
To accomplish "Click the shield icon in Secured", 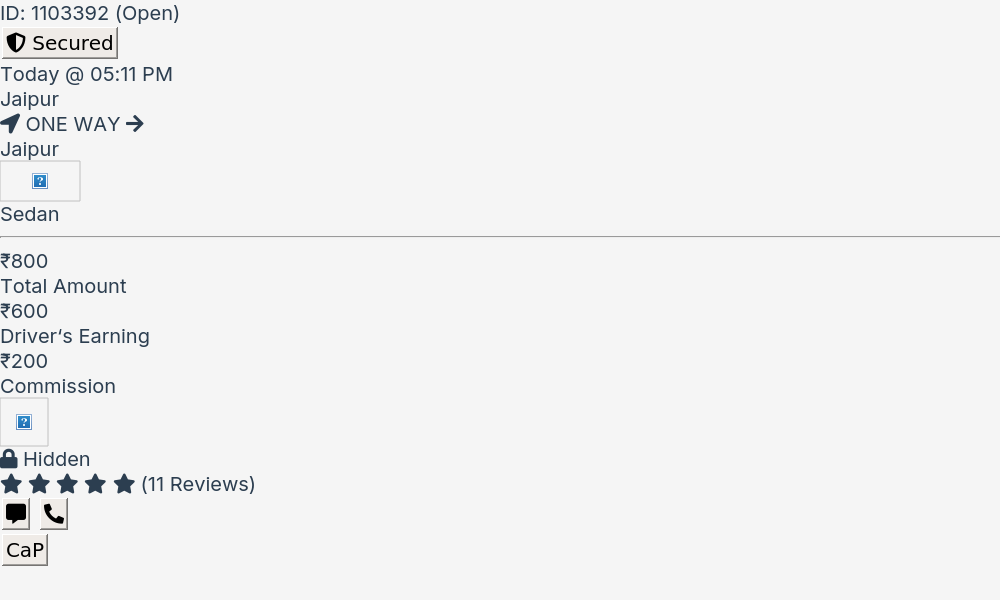I will 16,43.
